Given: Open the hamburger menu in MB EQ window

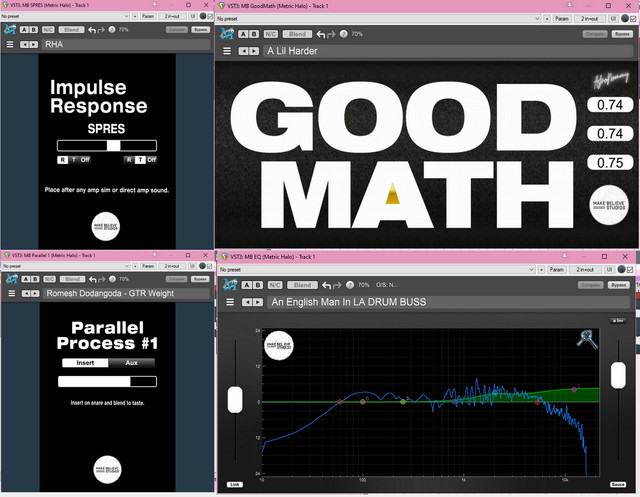Looking at the screenshot, I should click(230, 302).
